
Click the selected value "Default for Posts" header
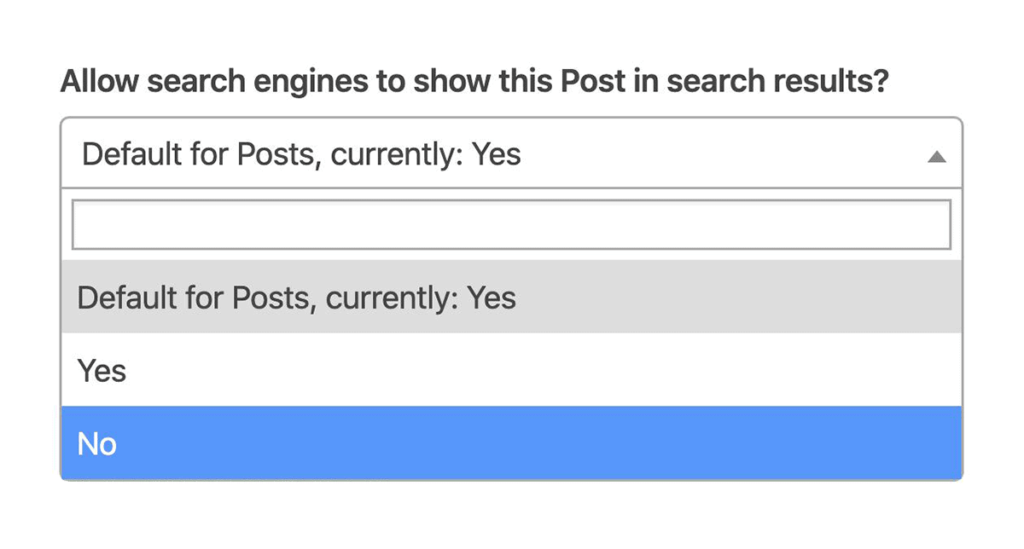[x=301, y=155]
